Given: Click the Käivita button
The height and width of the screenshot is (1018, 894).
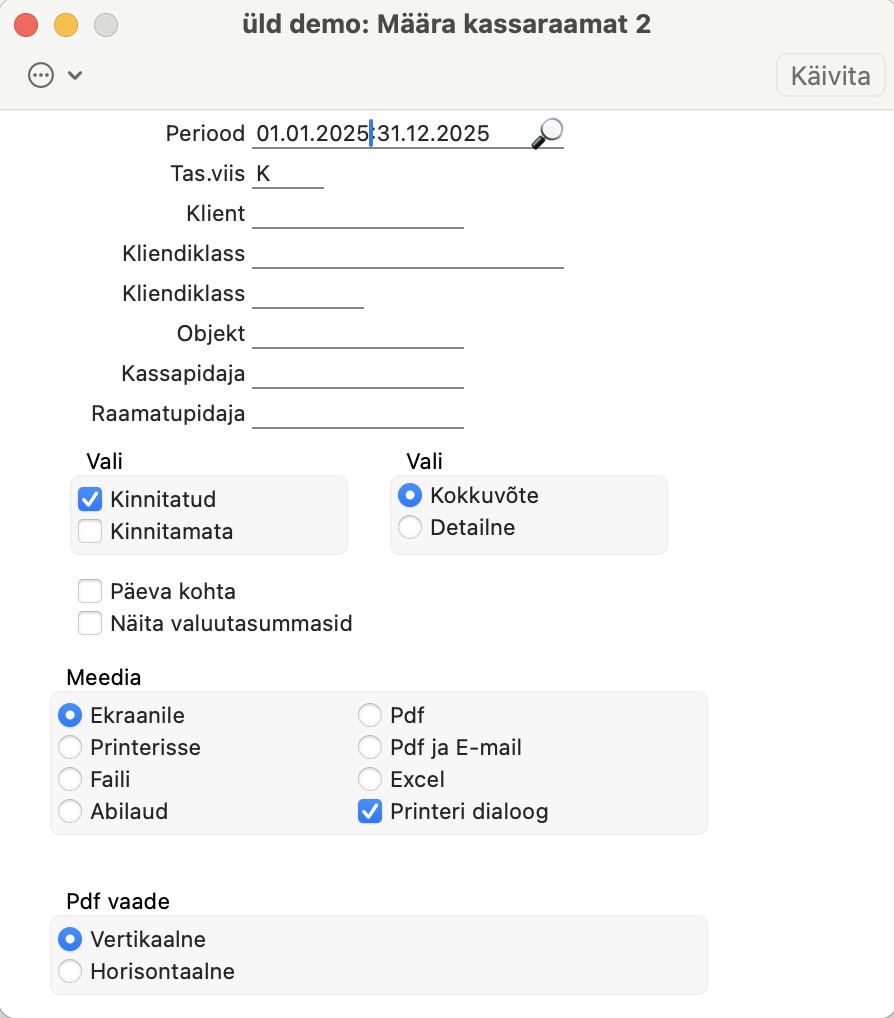Looking at the screenshot, I should tap(830, 75).
